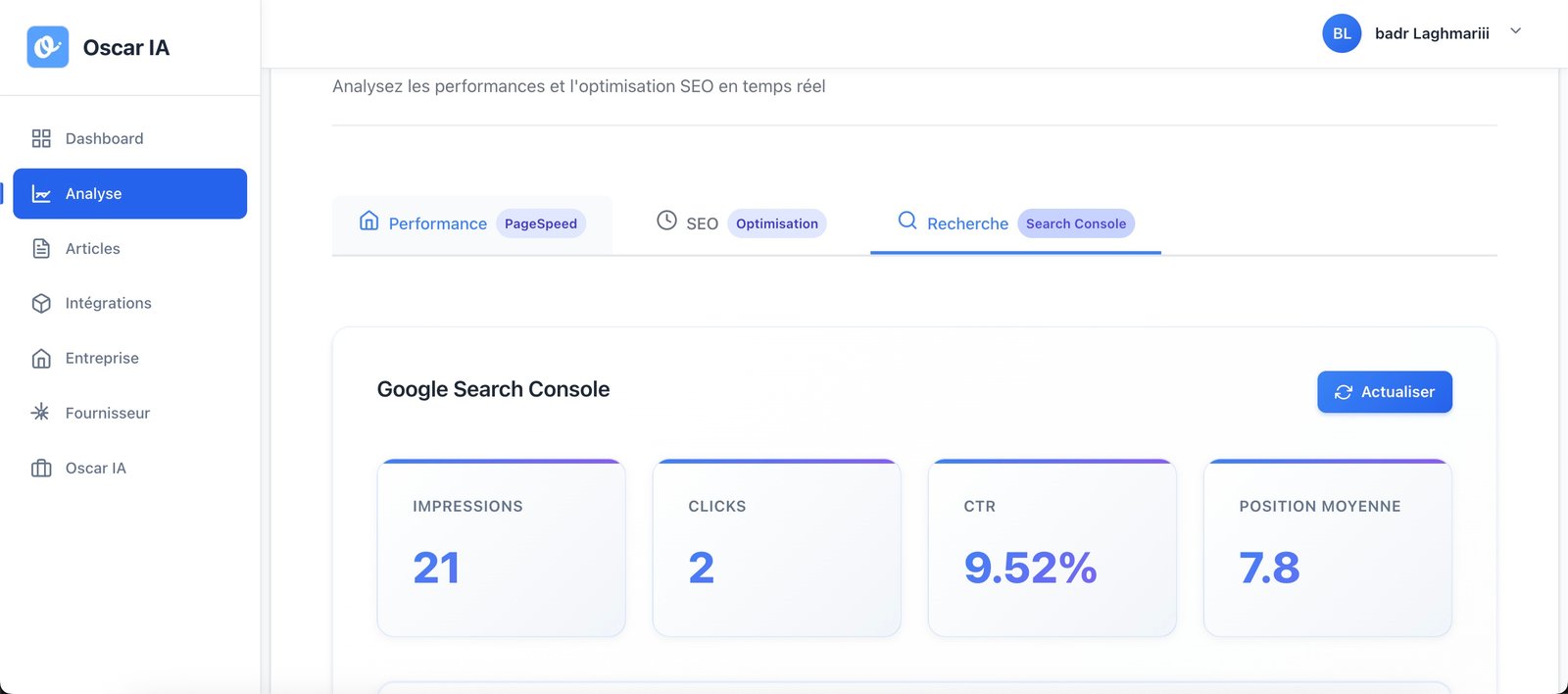This screenshot has width=1568, height=694.
Task: Click the Analyse chart icon
Action: (x=41, y=194)
